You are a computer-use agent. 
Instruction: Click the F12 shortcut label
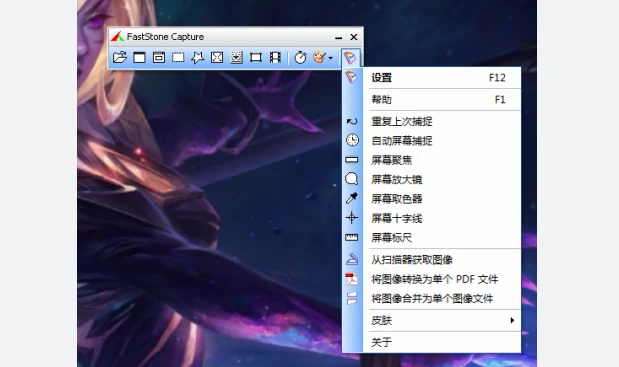(497, 78)
